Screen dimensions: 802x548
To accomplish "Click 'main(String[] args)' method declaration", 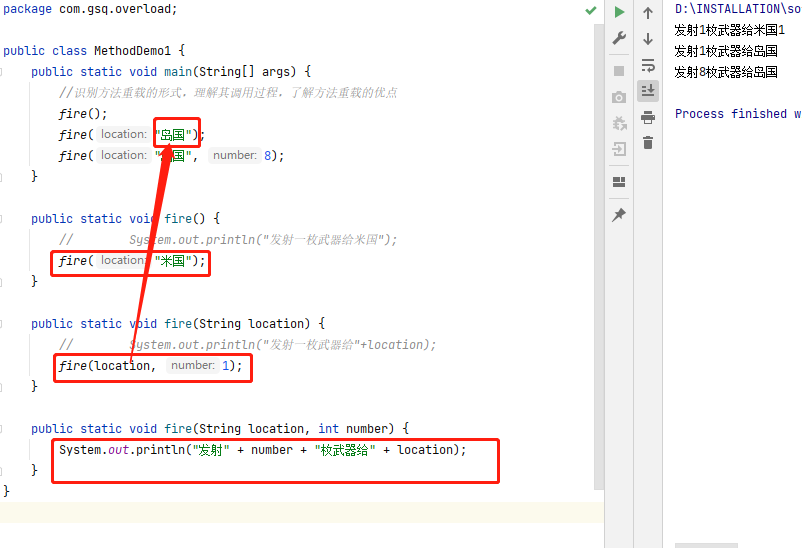I will coord(230,72).
